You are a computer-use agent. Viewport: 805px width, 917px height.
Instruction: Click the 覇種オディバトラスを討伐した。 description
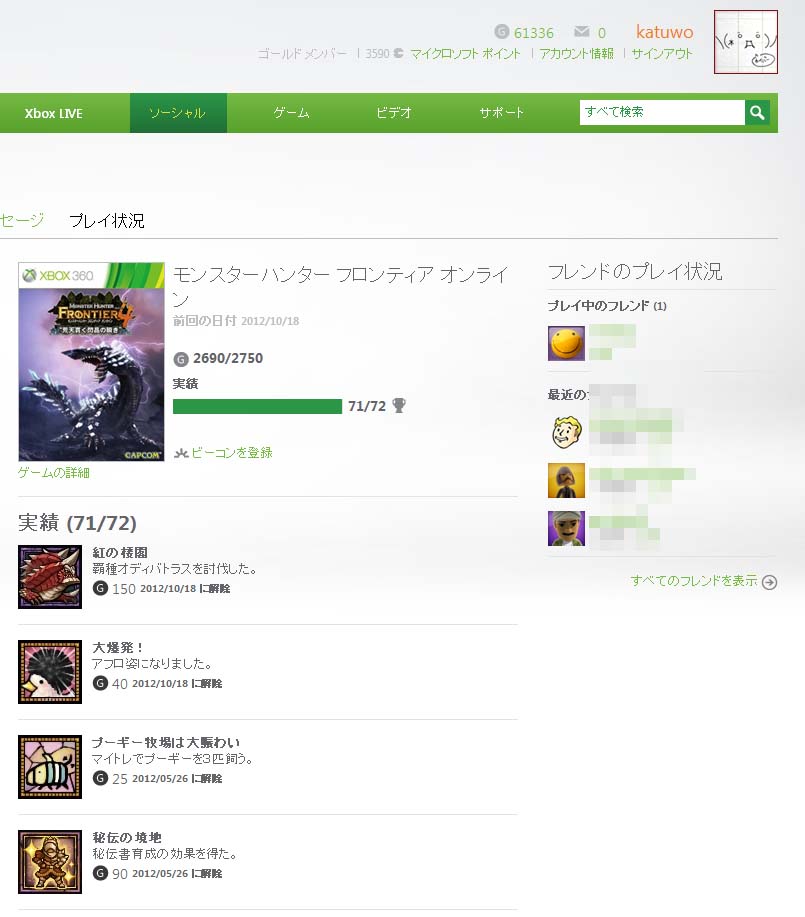[x=174, y=569]
